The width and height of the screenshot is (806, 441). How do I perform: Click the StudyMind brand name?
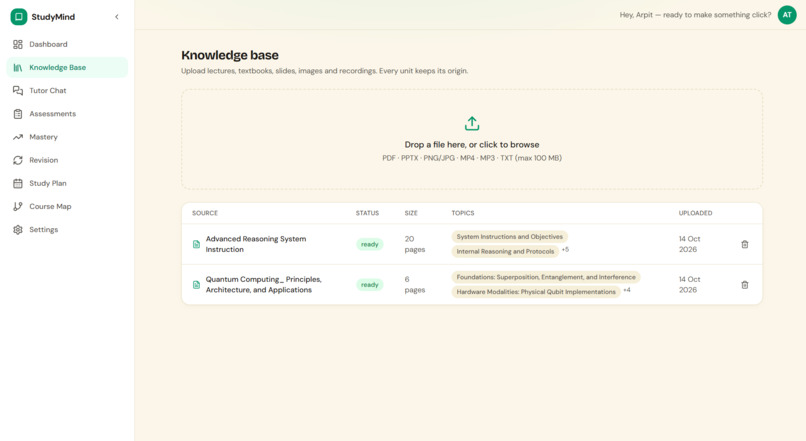(53, 17)
